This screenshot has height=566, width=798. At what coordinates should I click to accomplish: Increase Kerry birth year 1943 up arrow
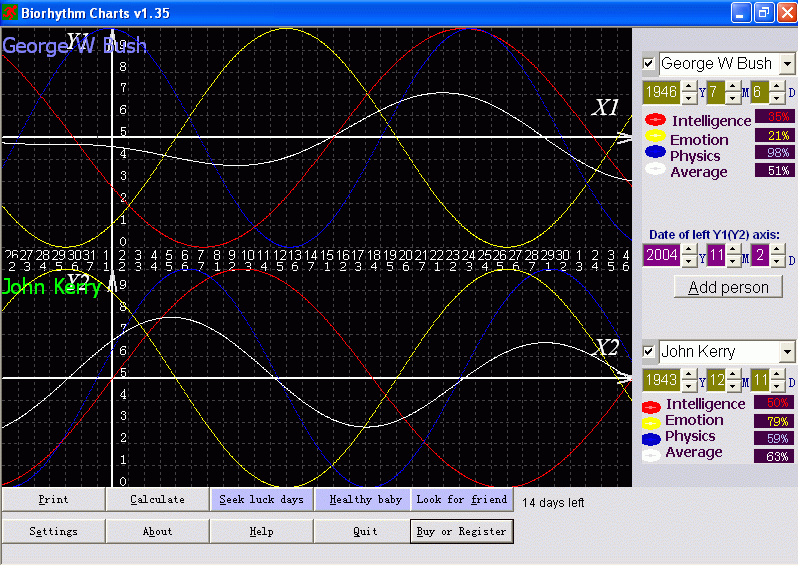click(689, 375)
